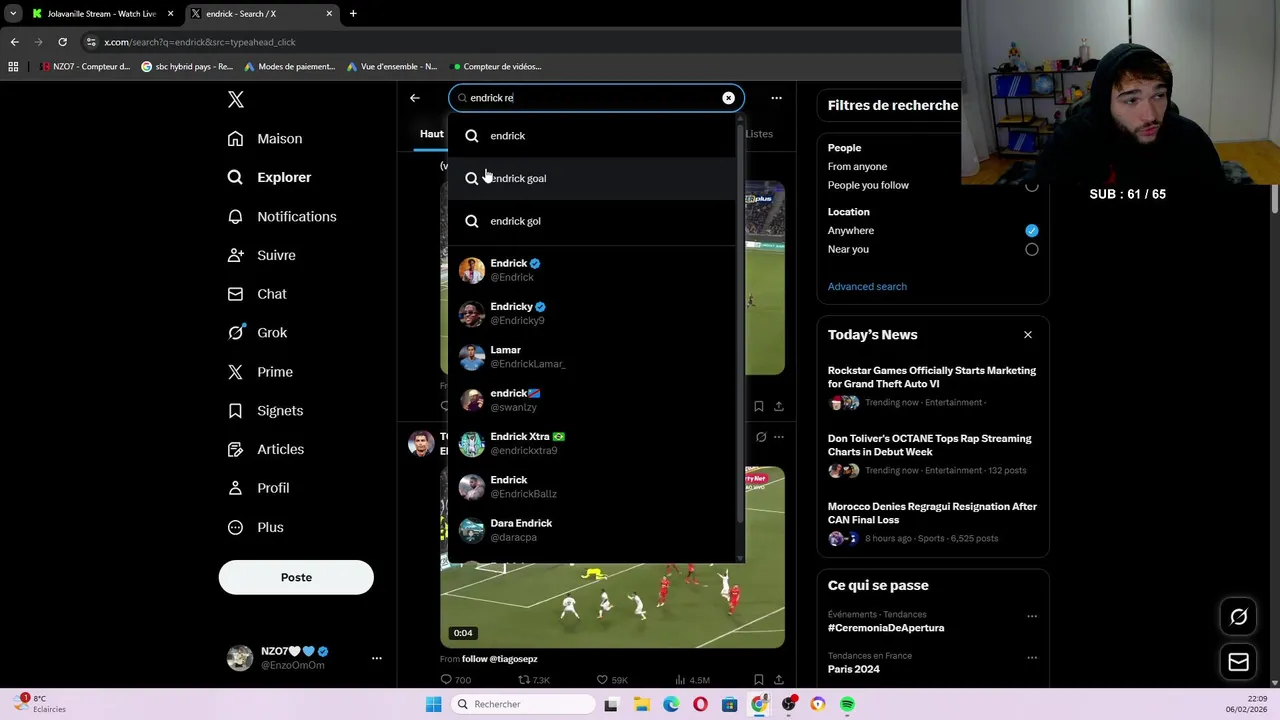Play the 0:04 football video
The height and width of the screenshot is (720, 1280).
click(612, 605)
